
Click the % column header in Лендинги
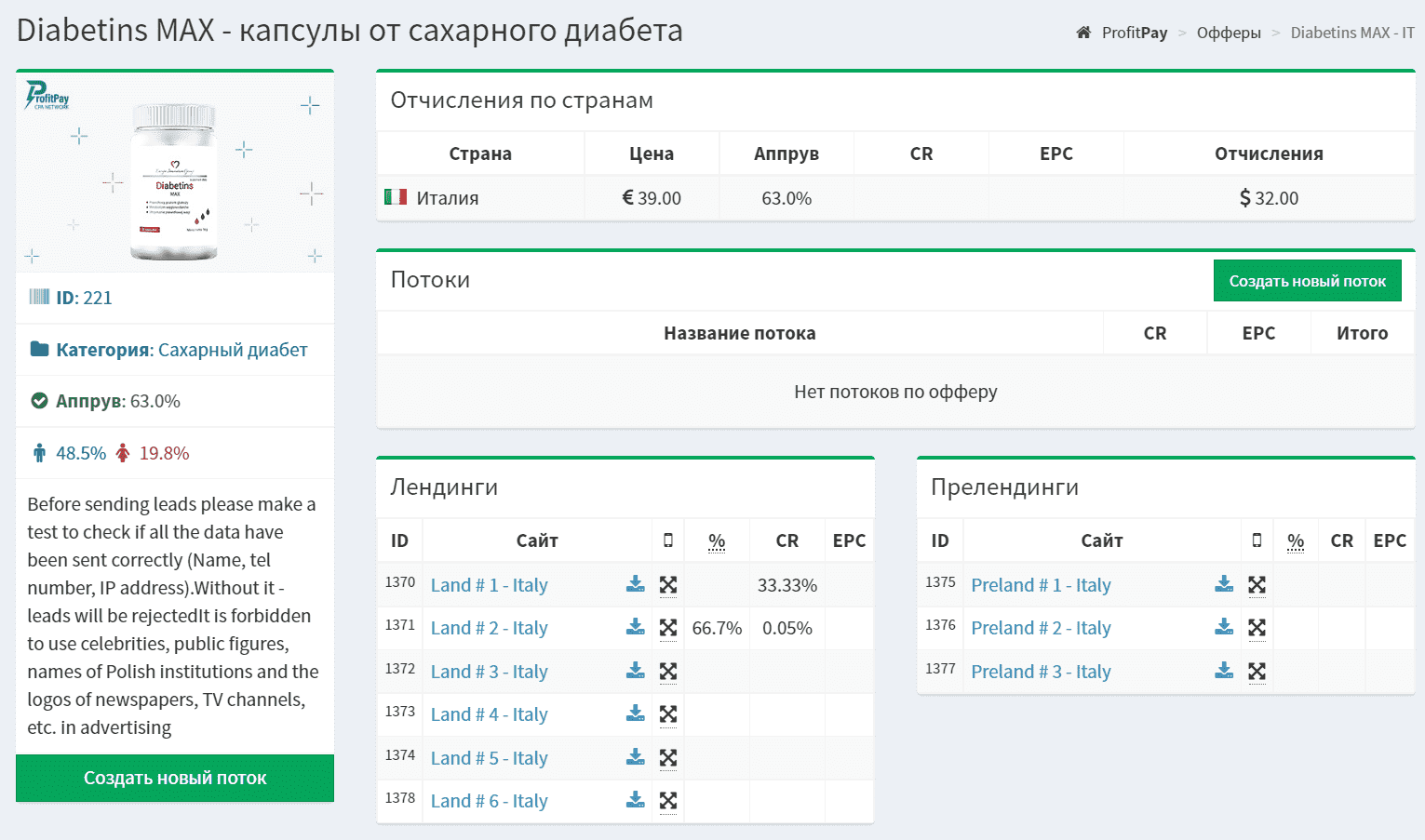tap(717, 540)
